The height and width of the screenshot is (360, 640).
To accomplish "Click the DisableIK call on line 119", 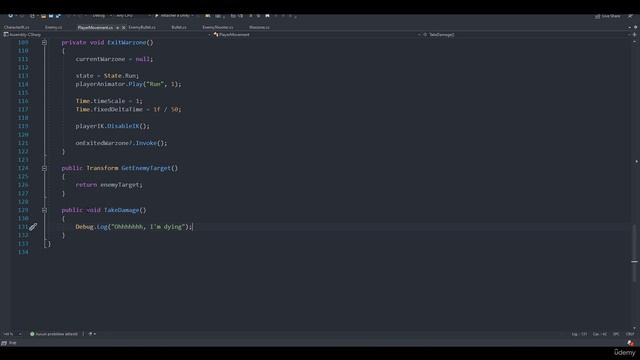I will 123,126.
